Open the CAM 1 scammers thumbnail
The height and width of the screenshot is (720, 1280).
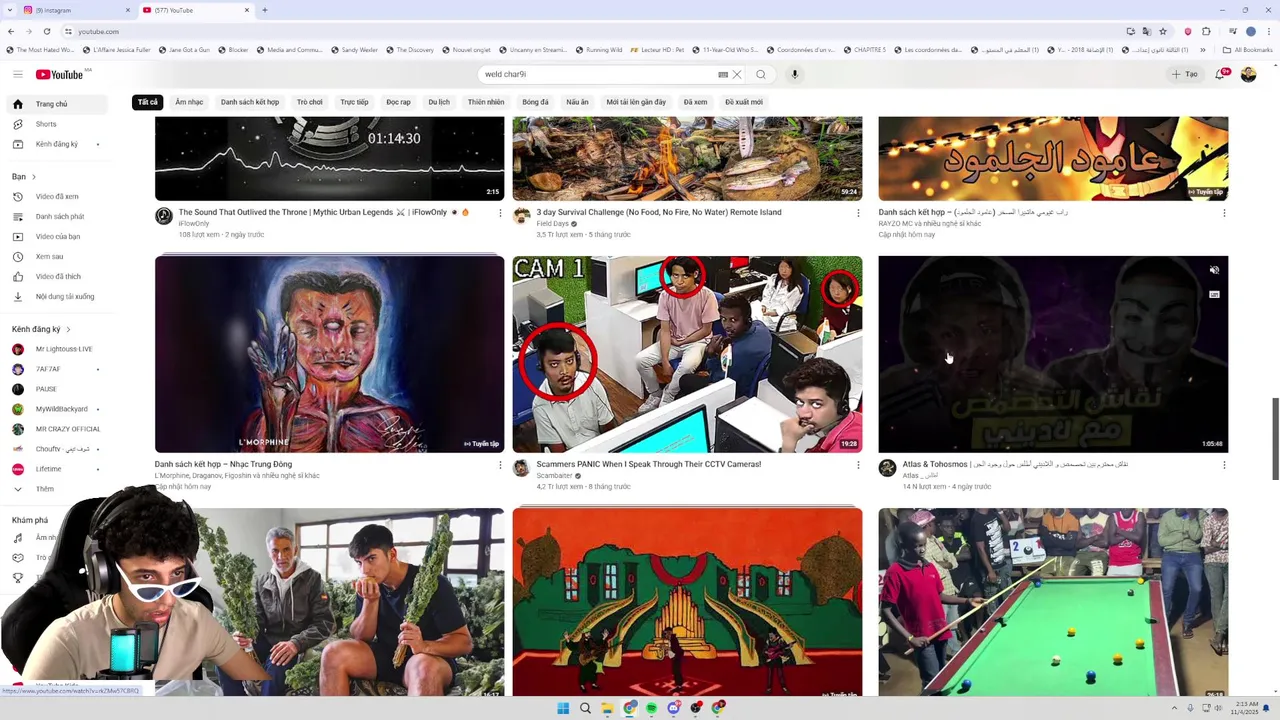687,354
